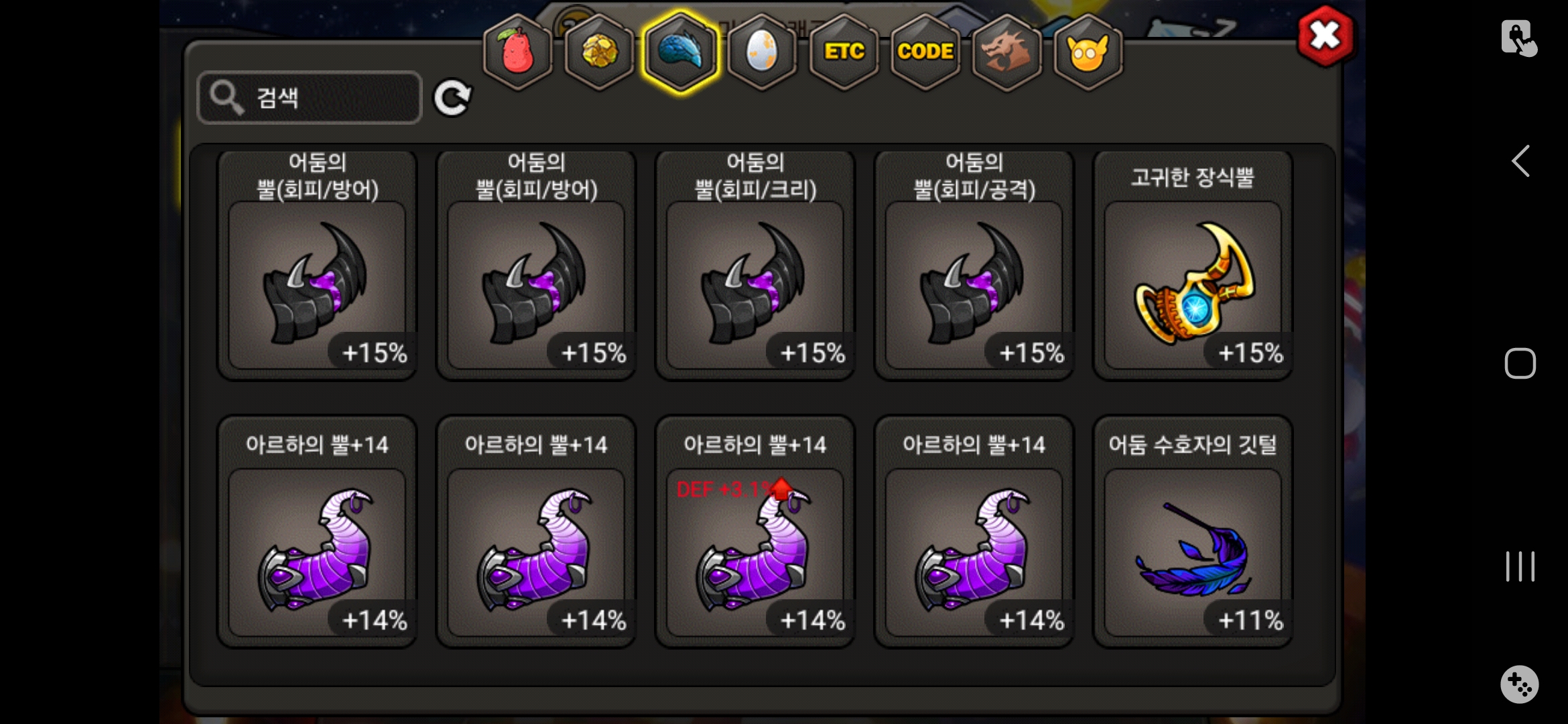
Task: Click the refresh arrow beside search
Action: point(452,99)
